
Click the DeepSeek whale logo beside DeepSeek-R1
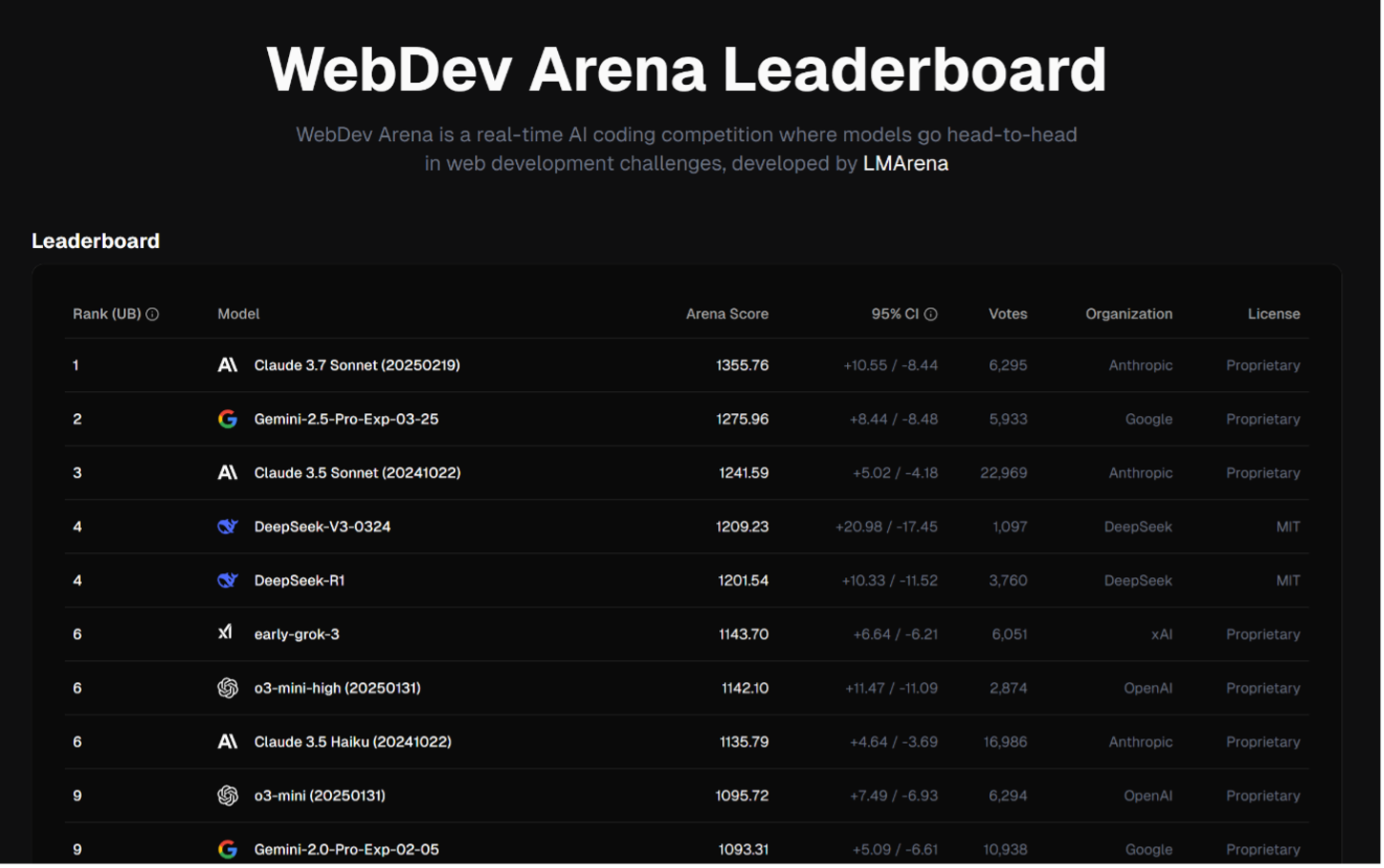coord(228,581)
